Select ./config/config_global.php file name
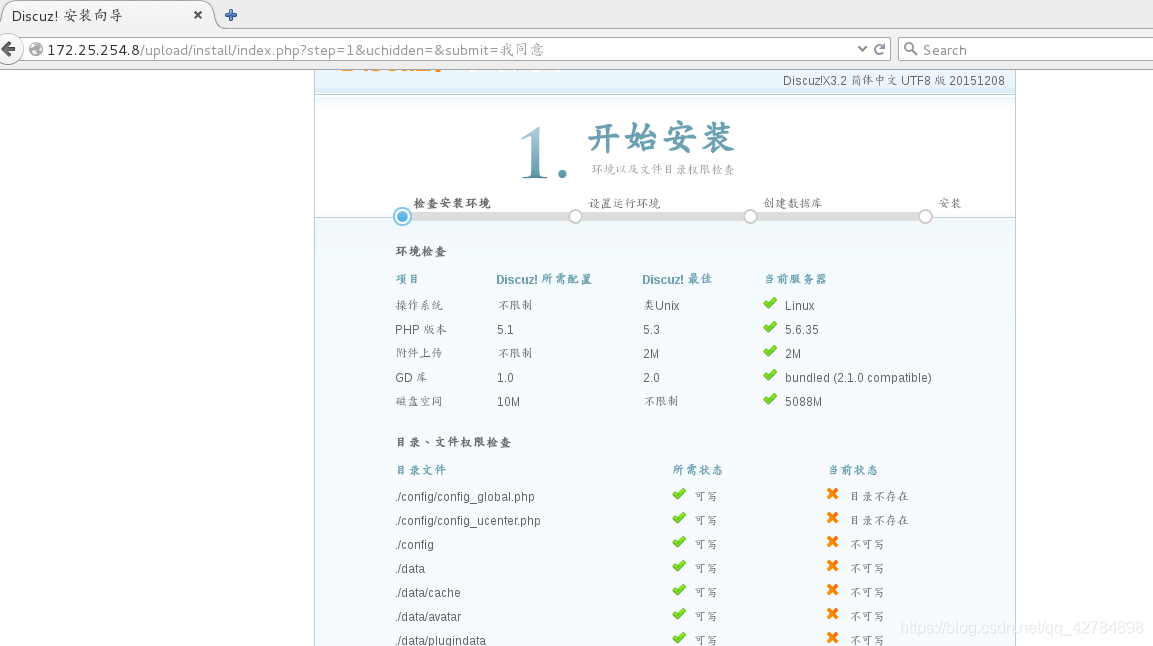The width and height of the screenshot is (1153, 646). [x=465, y=497]
